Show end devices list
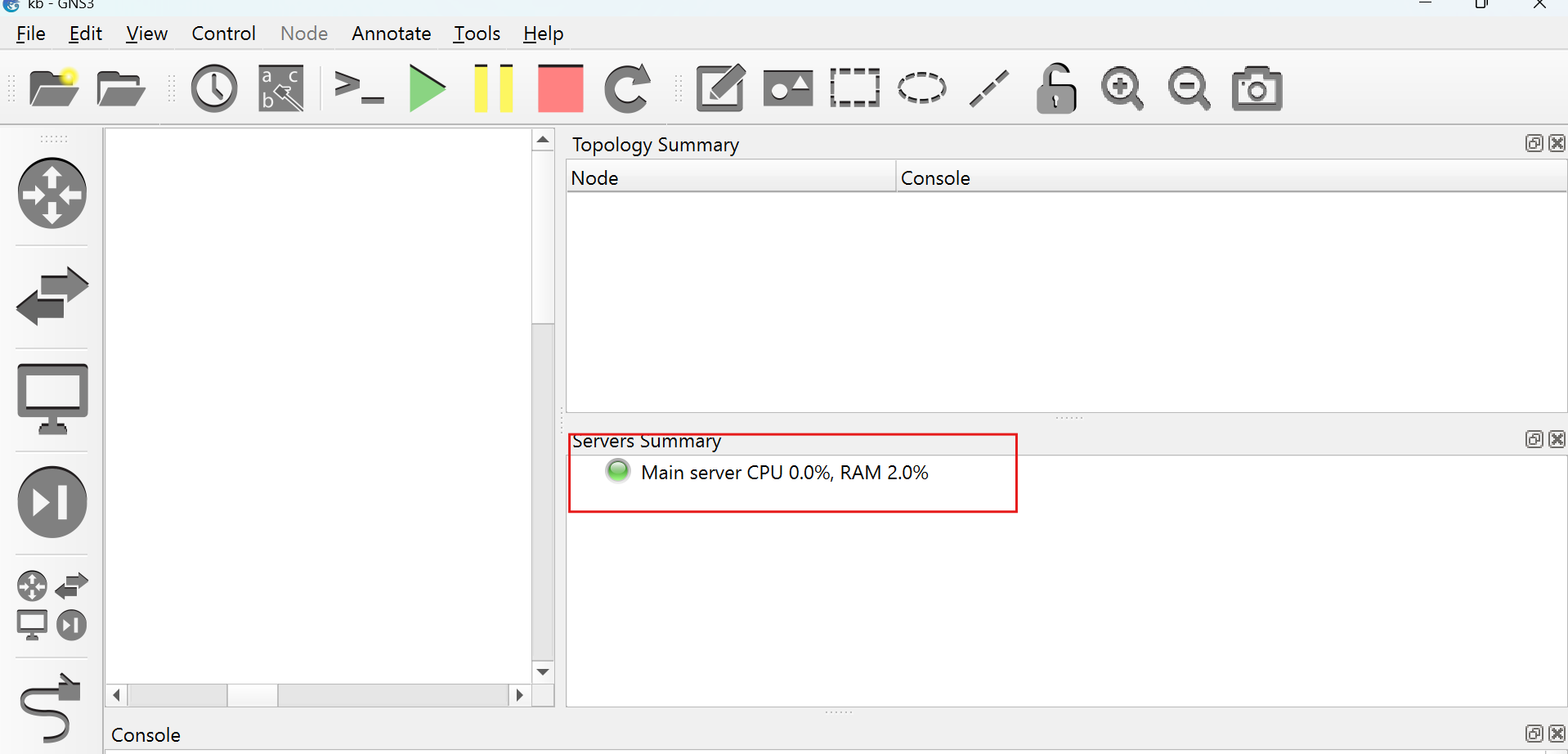Image resolution: width=1568 pixels, height=754 pixels. pyautogui.click(x=52, y=398)
